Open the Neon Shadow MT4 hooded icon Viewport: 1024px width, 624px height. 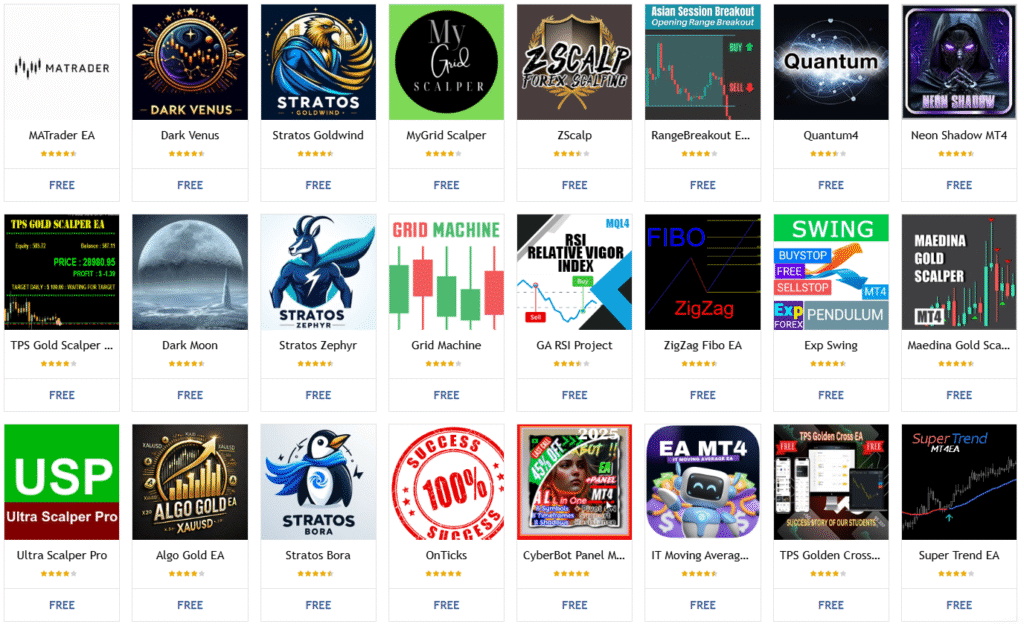click(x=959, y=62)
